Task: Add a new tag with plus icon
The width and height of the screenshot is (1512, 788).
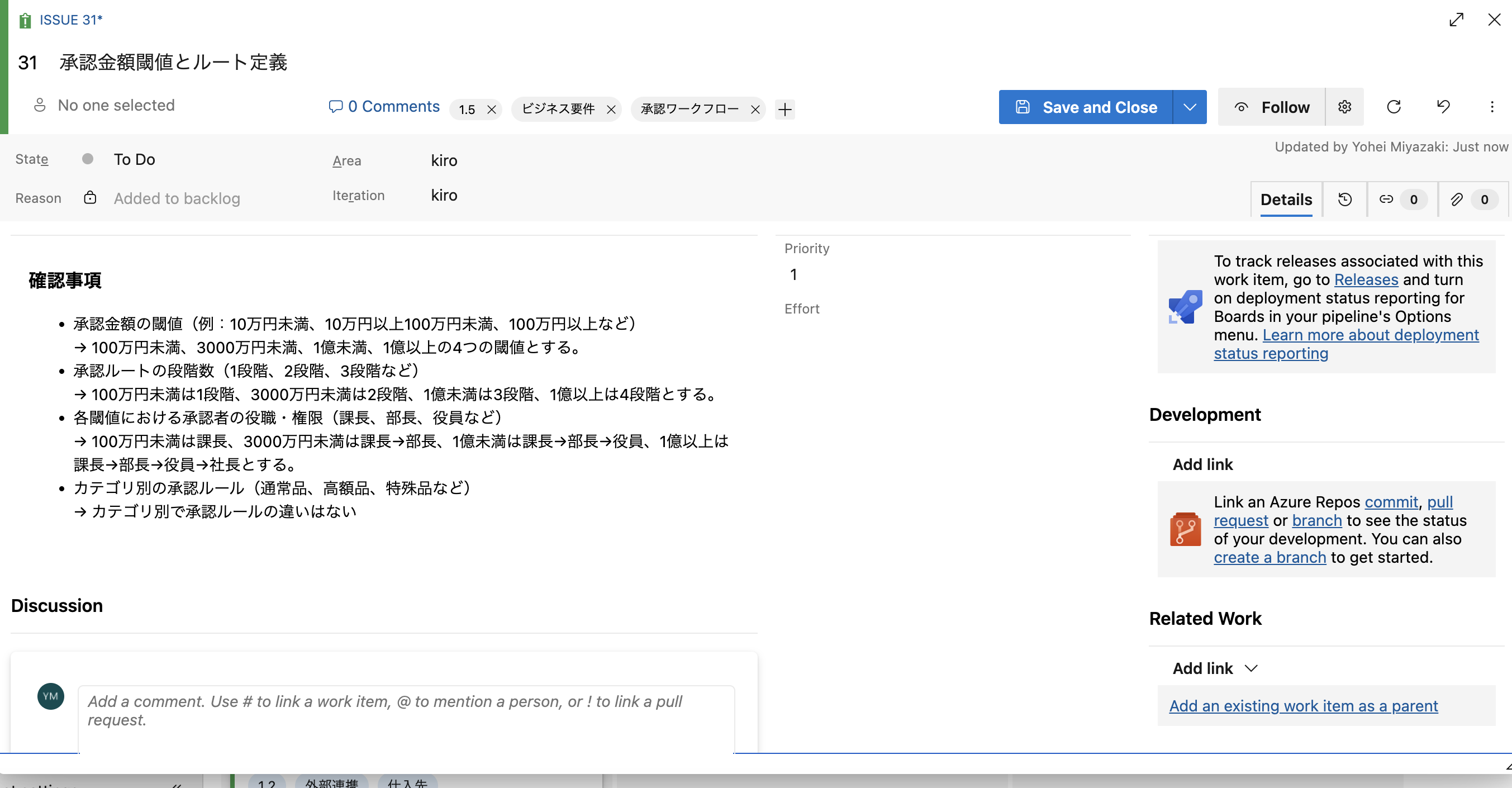Action: tap(784, 109)
